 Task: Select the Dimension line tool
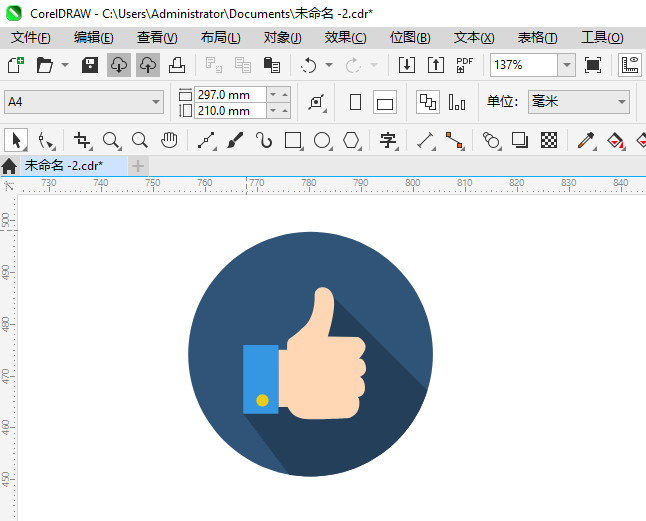point(426,140)
